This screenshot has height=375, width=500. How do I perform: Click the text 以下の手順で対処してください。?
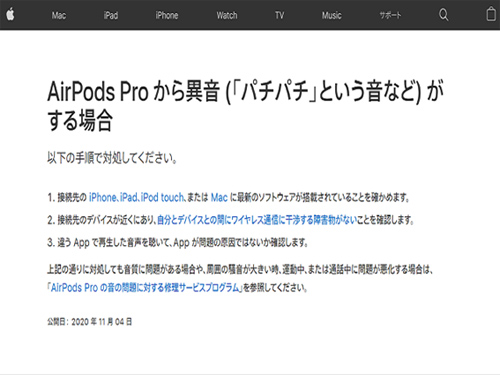pos(112,158)
